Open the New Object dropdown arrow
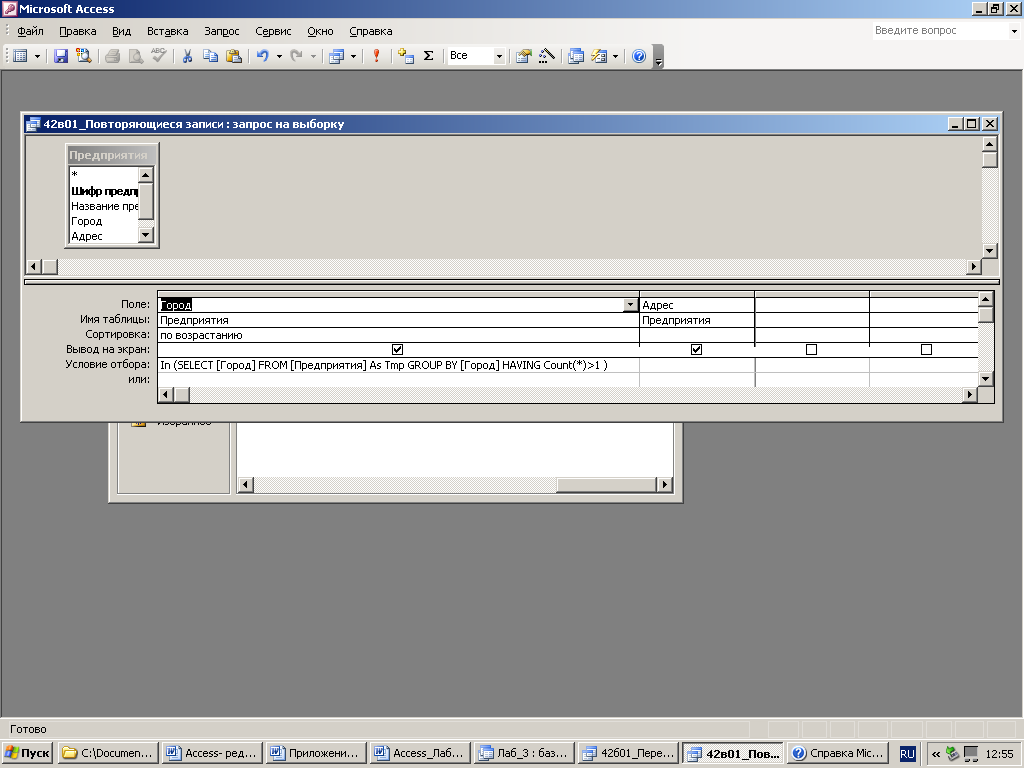The width and height of the screenshot is (1024, 768). pos(615,56)
